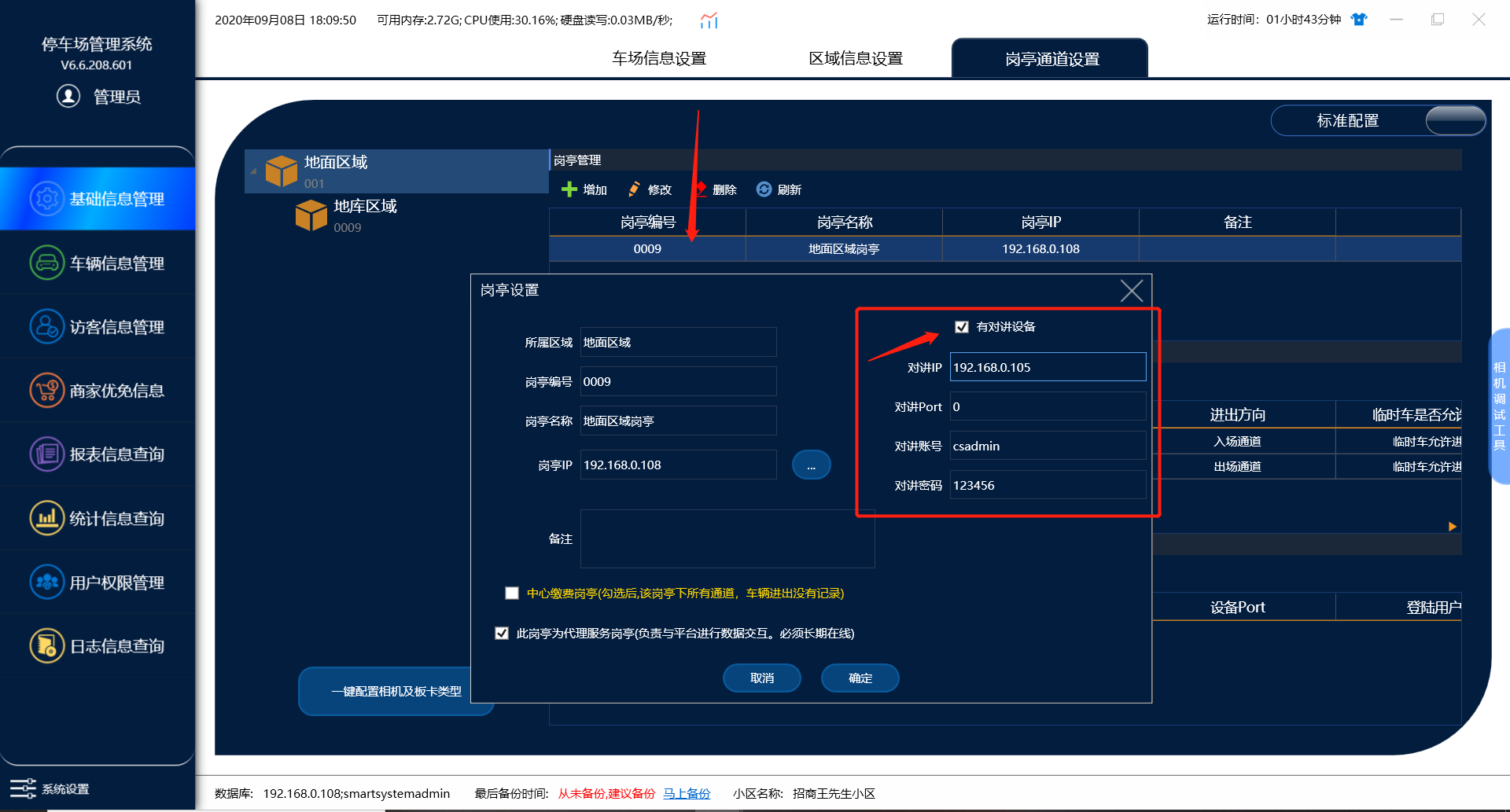Viewport: 1510px width, 812px height.
Task: Open the 相机调试工具 side panel tab
Action: click(1499, 406)
